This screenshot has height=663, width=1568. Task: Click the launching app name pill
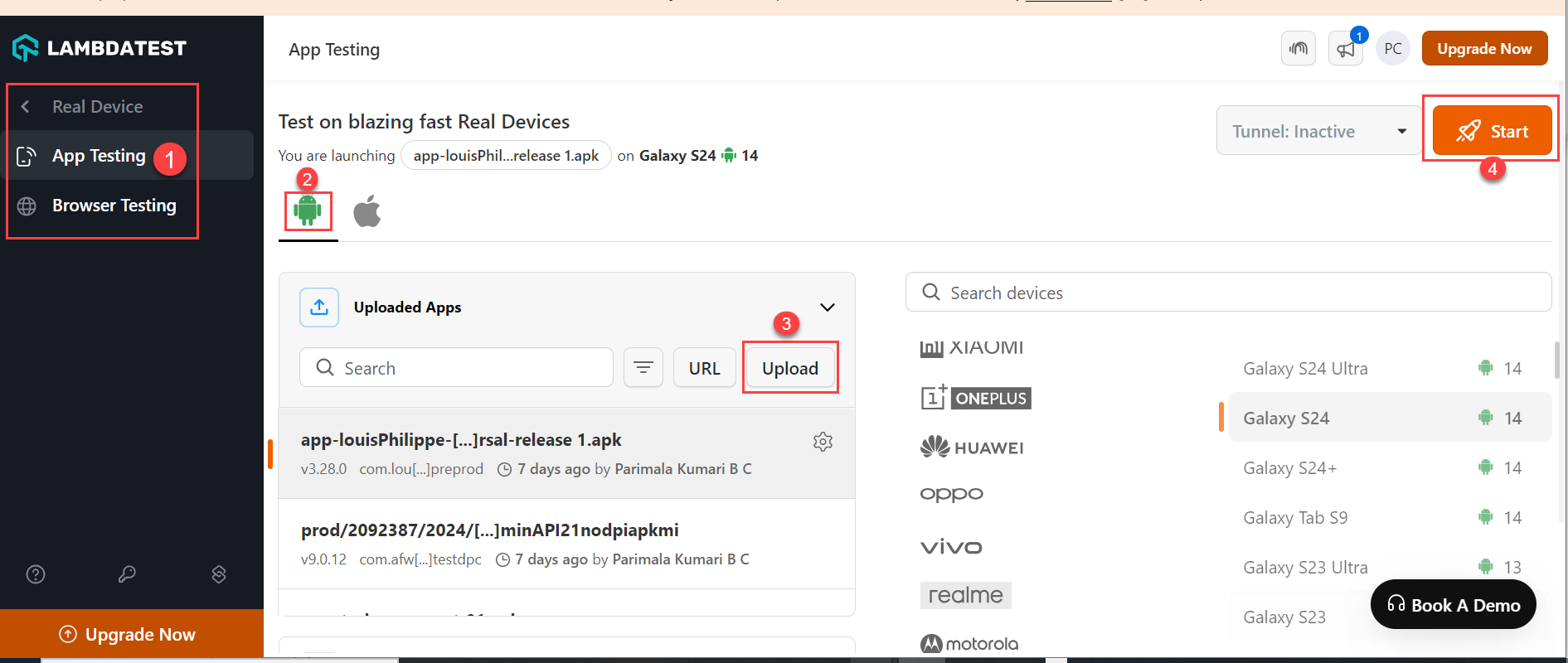click(506, 156)
